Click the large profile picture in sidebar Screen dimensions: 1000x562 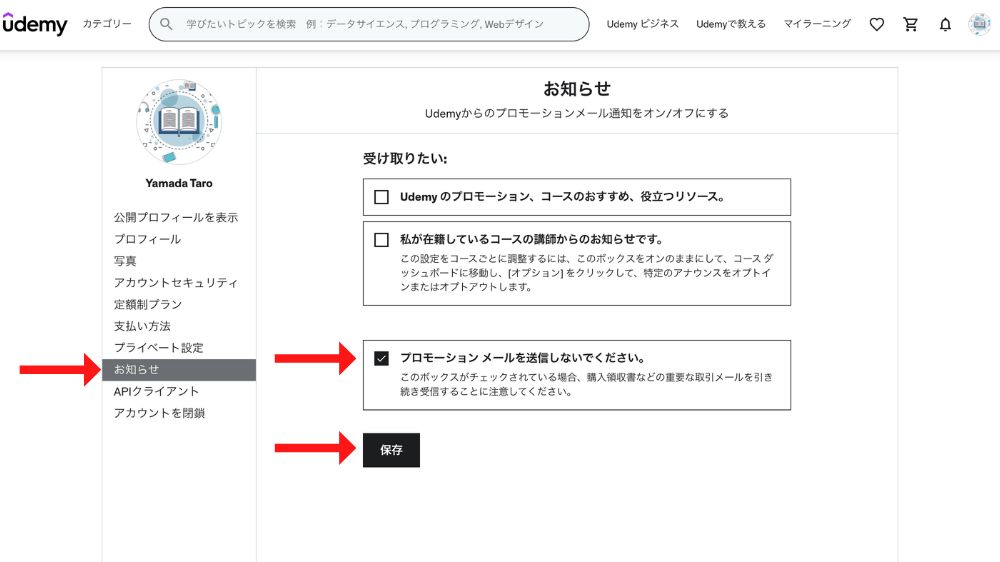179,121
